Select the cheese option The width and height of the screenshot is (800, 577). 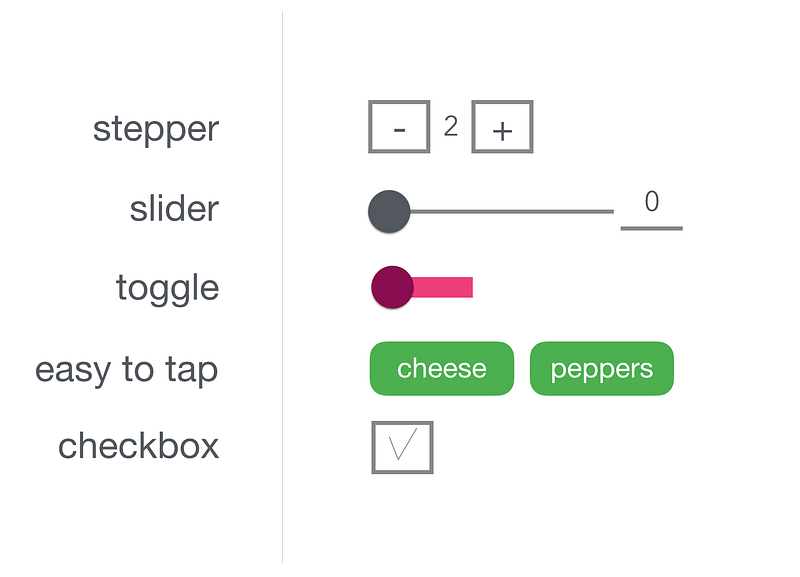(x=442, y=368)
